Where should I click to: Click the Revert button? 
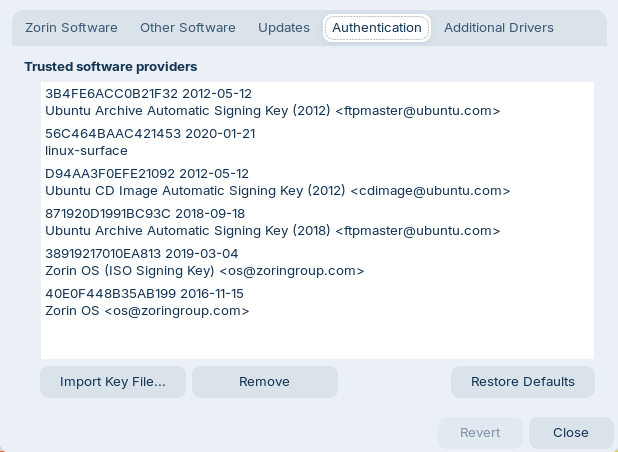(480, 433)
